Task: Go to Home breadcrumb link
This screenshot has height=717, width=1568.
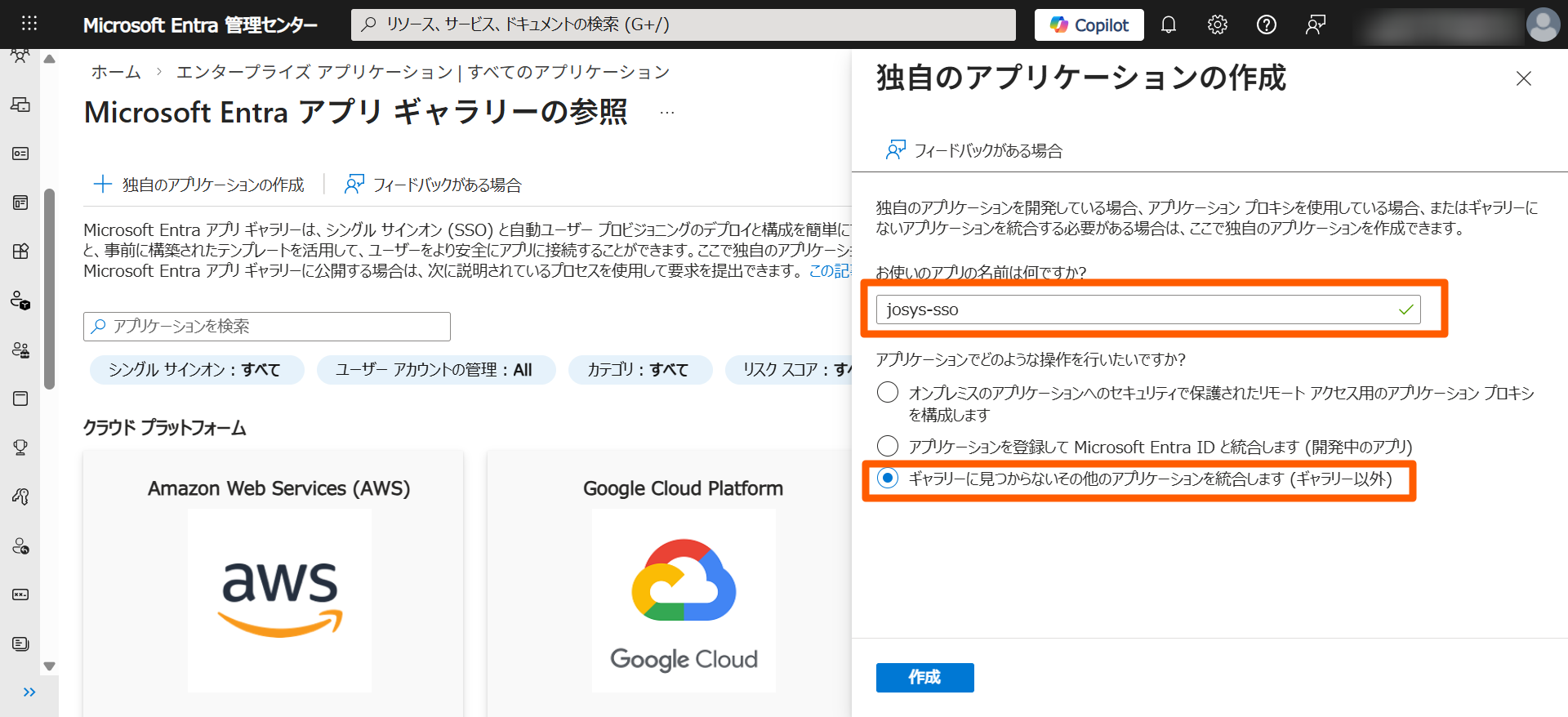Action: 116,72
